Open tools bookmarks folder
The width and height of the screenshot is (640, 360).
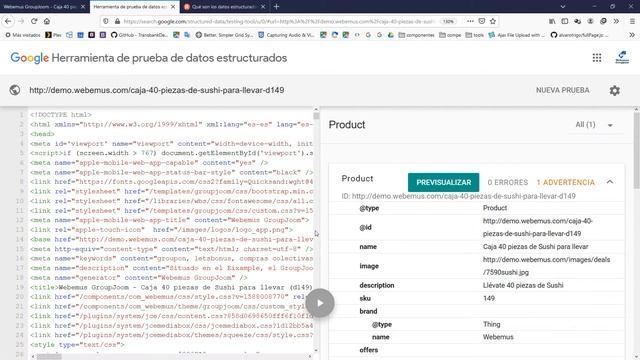click(x=475, y=35)
